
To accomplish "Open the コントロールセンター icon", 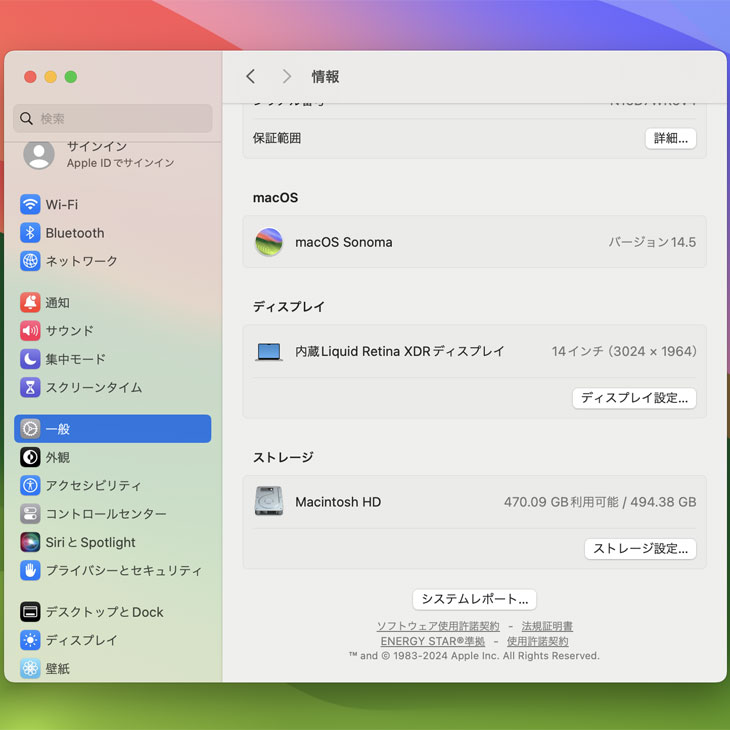I will click(30, 514).
